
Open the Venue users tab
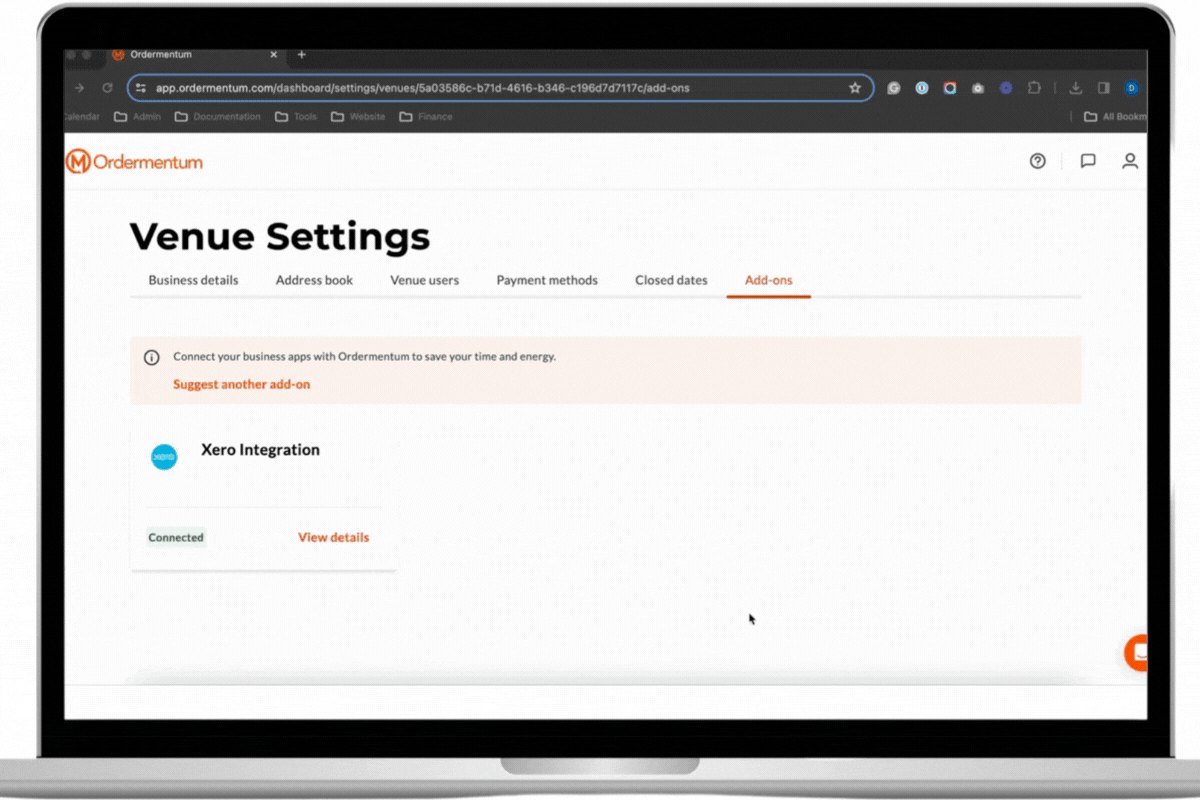(425, 280)
